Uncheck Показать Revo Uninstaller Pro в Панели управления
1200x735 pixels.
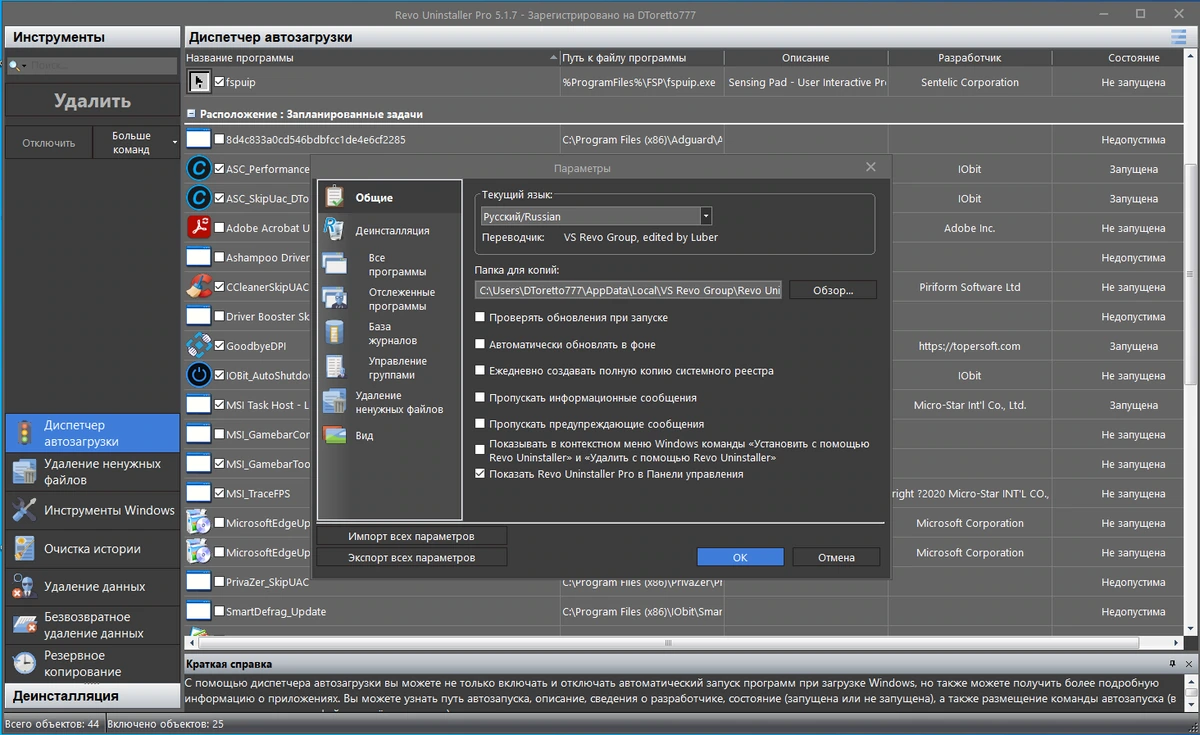(x=481, y=474)
